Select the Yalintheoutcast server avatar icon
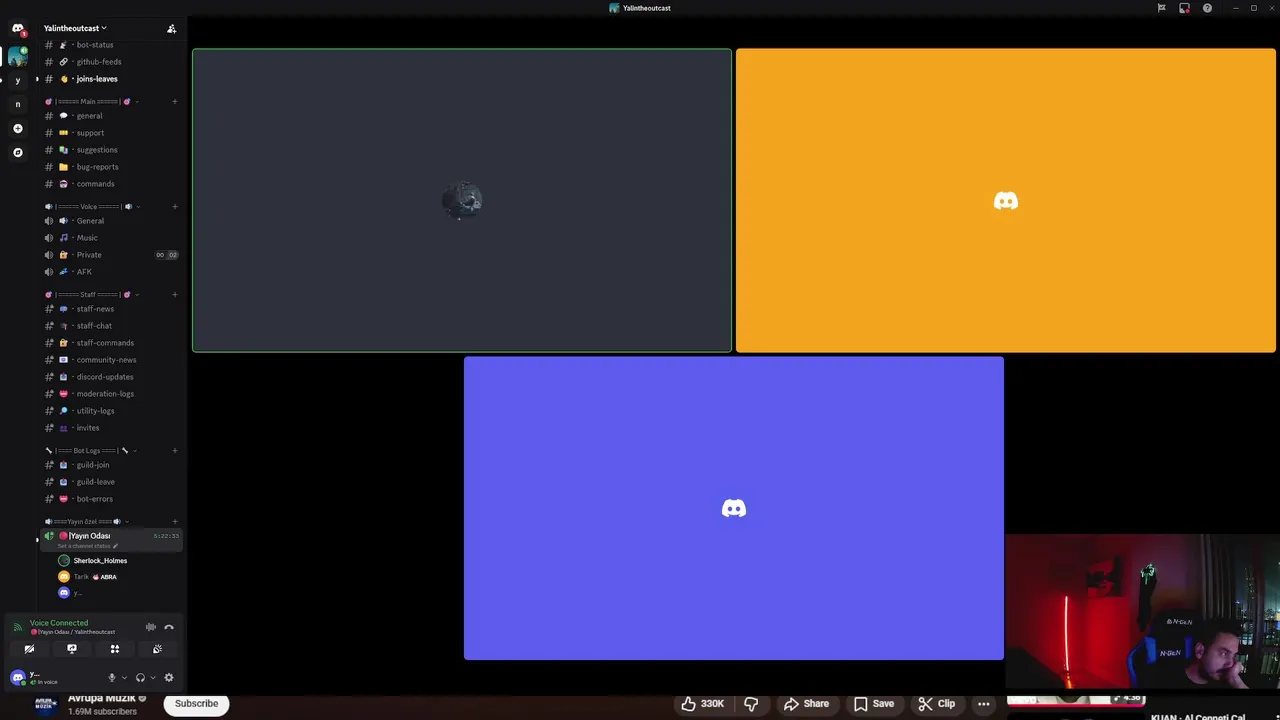This screenshot has width=1280, height=720. click(x=17, y=56)
